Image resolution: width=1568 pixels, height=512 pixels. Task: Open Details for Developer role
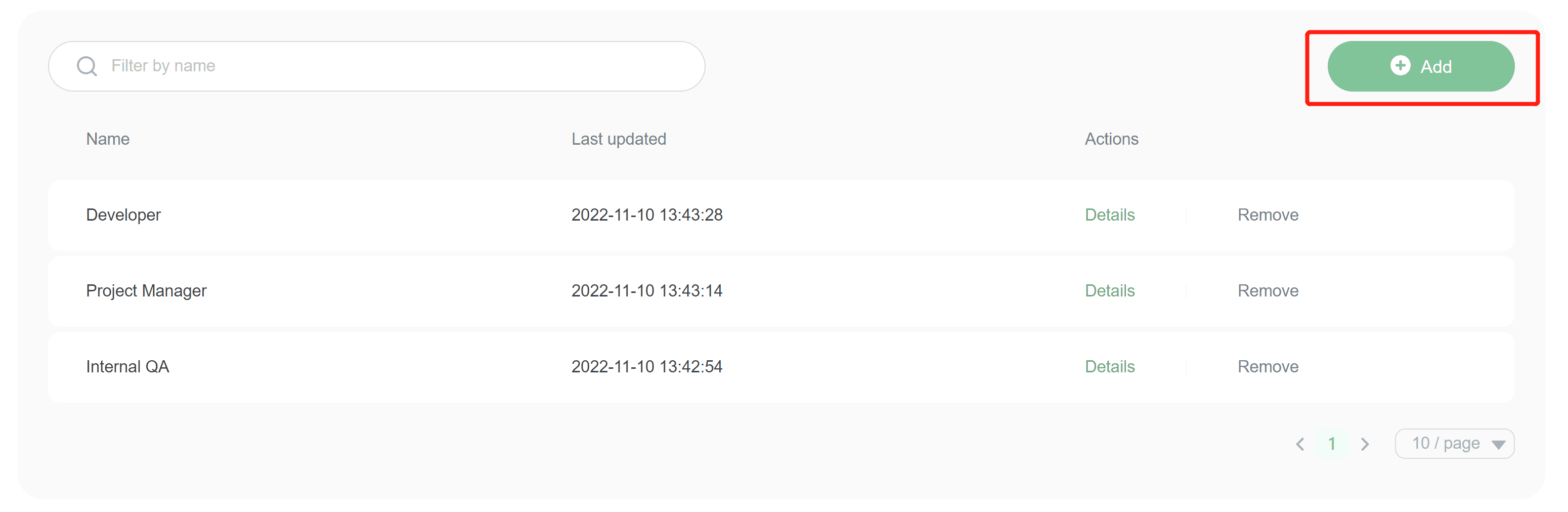(x=1110, y=215)
